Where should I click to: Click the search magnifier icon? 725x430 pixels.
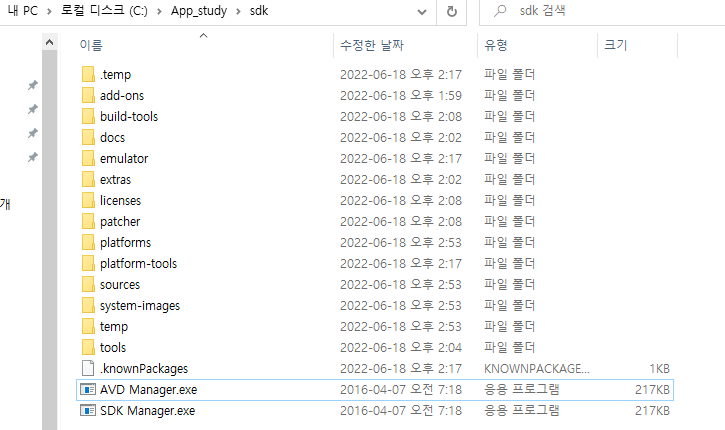(x=500, y=11)
